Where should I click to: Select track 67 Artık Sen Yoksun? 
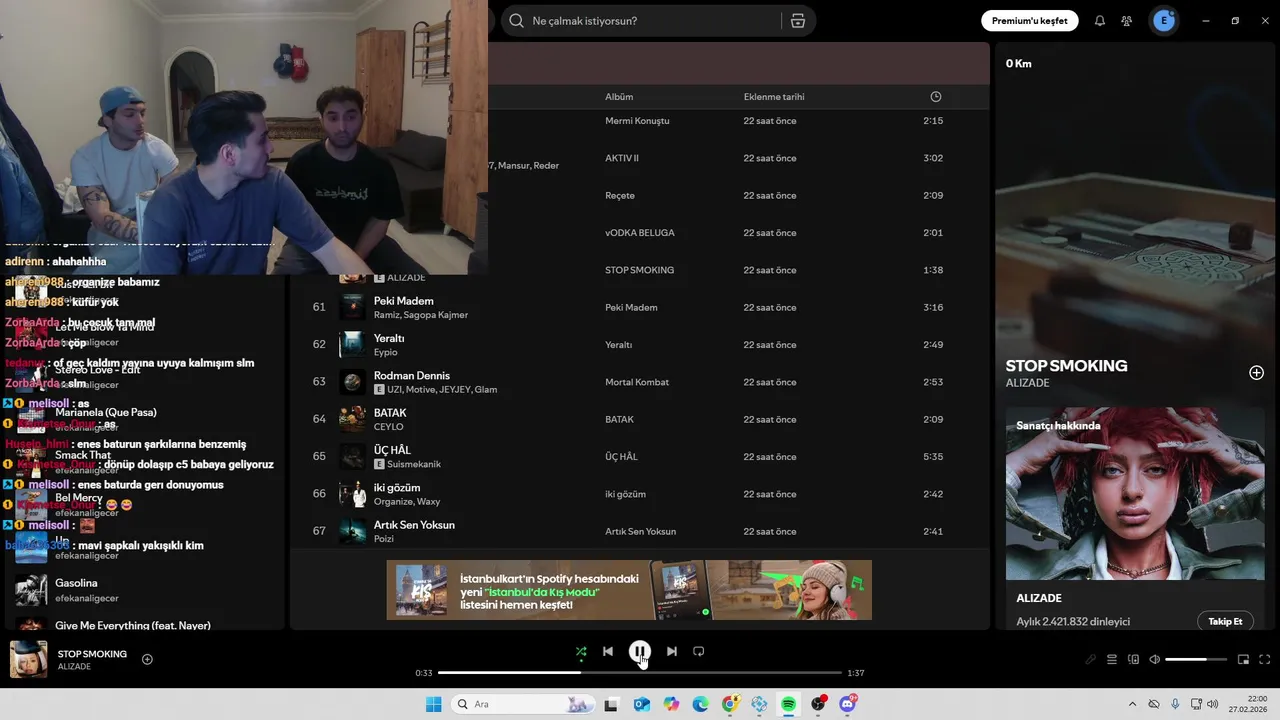(x=640, y=531)
